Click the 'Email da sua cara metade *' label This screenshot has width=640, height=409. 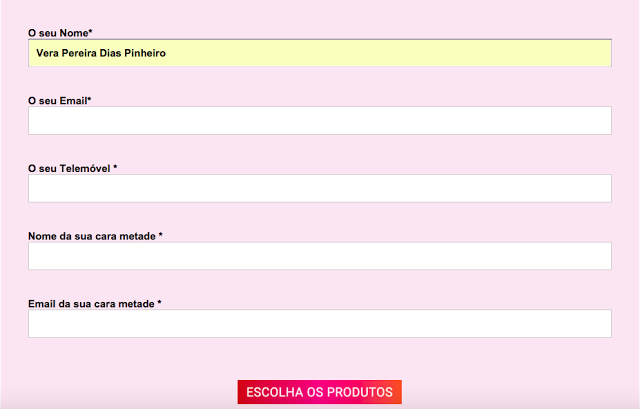(94, 303)
